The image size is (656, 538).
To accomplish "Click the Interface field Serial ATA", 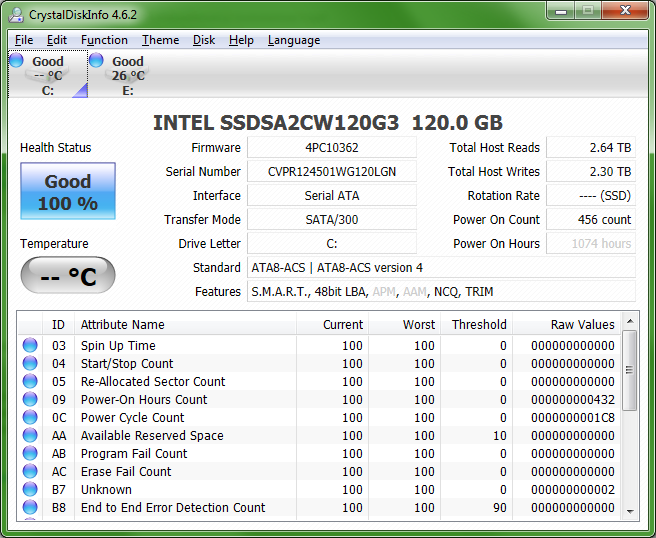I will tap(332, 195).
